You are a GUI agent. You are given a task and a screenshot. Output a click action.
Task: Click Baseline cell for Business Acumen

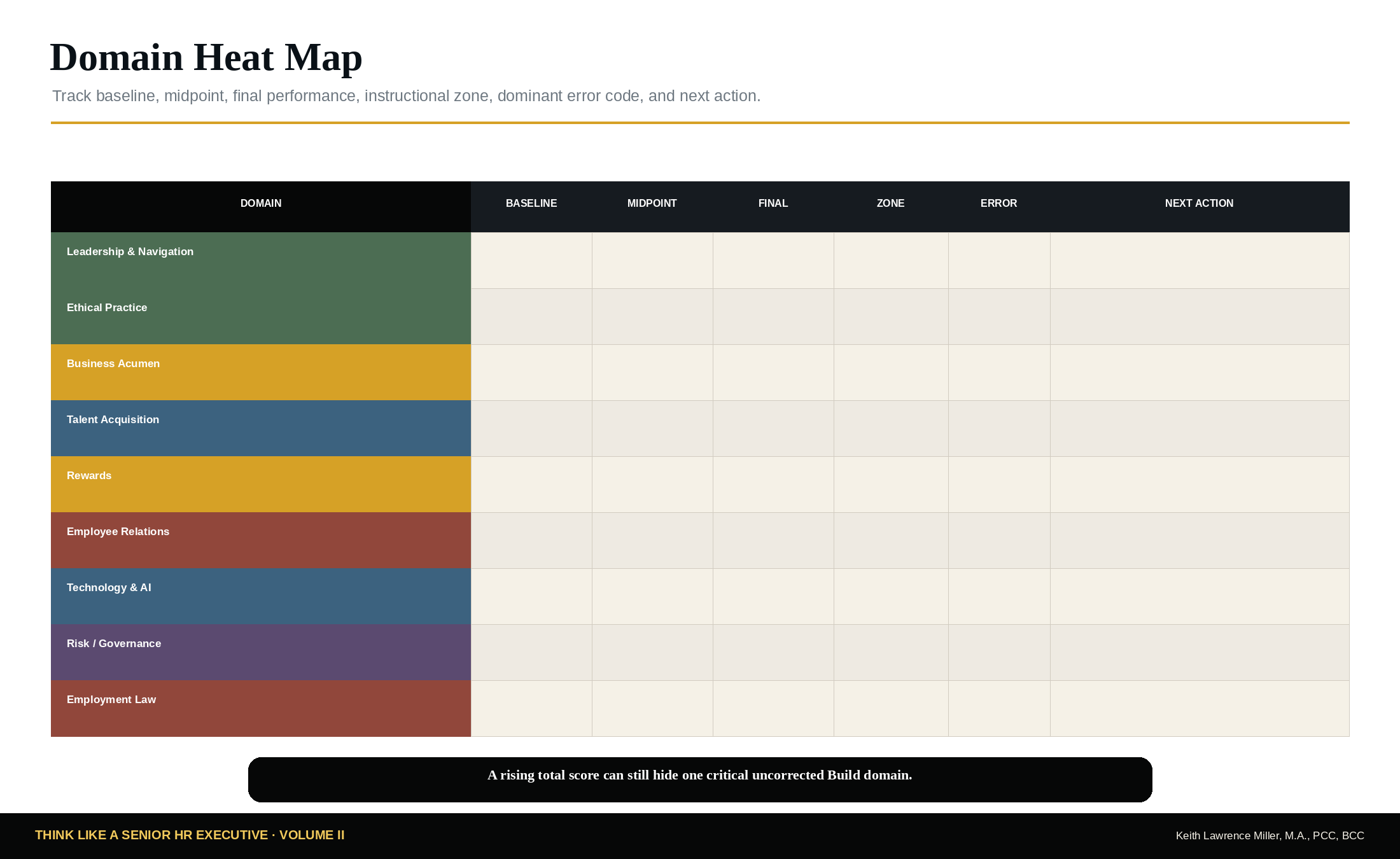tap(531, 373)
